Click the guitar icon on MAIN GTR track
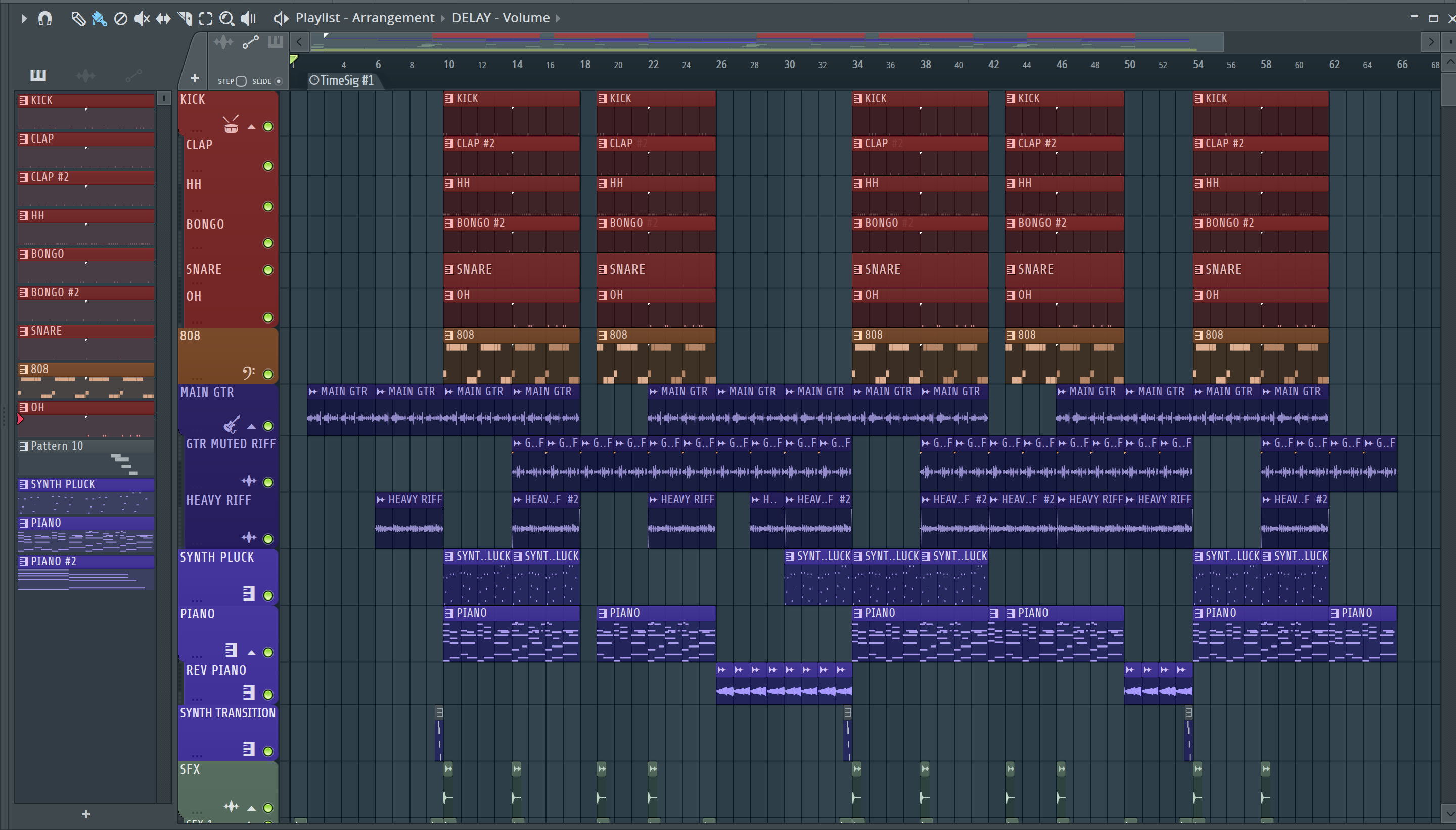 coord(231,424)
